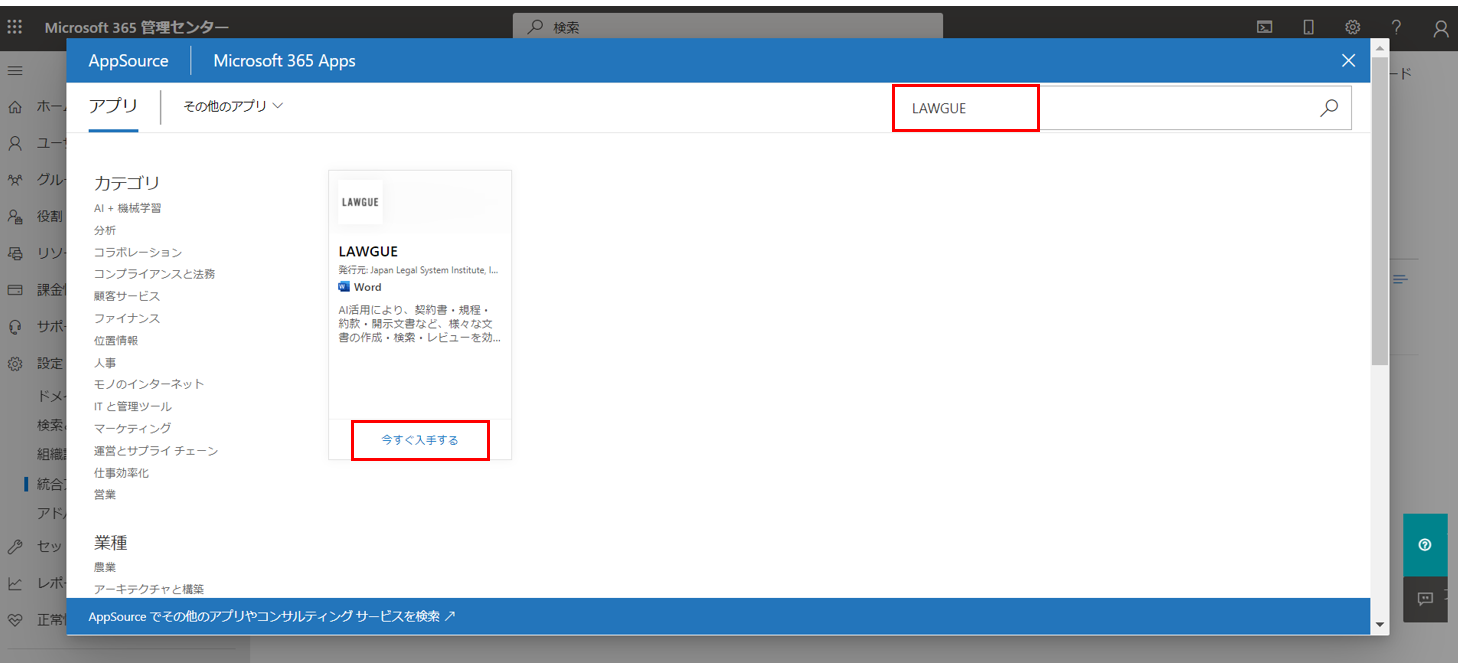Open the app launcher waffle icon
This screenshot has width=1458, height=670.
pos(15,28)
